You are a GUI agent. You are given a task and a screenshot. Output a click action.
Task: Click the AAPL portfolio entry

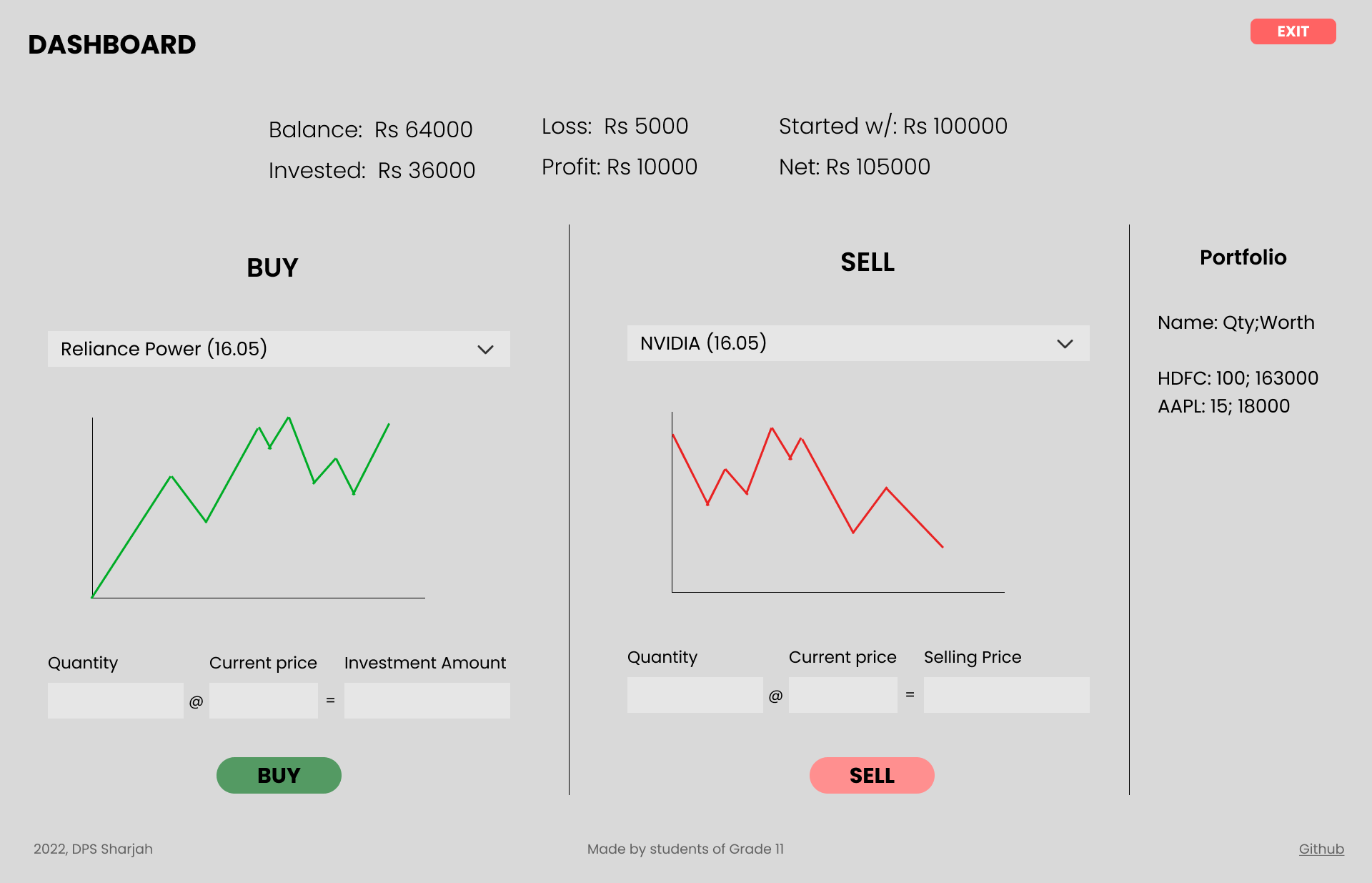[1223, 406]
